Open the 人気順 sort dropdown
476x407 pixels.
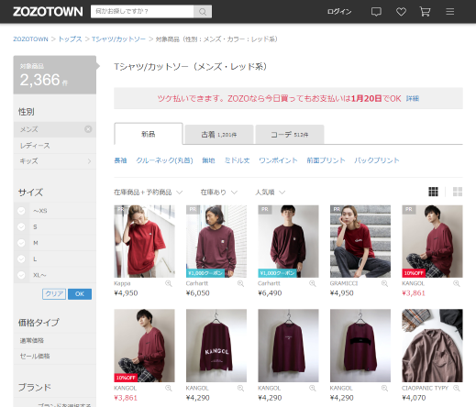click(270, 192)
